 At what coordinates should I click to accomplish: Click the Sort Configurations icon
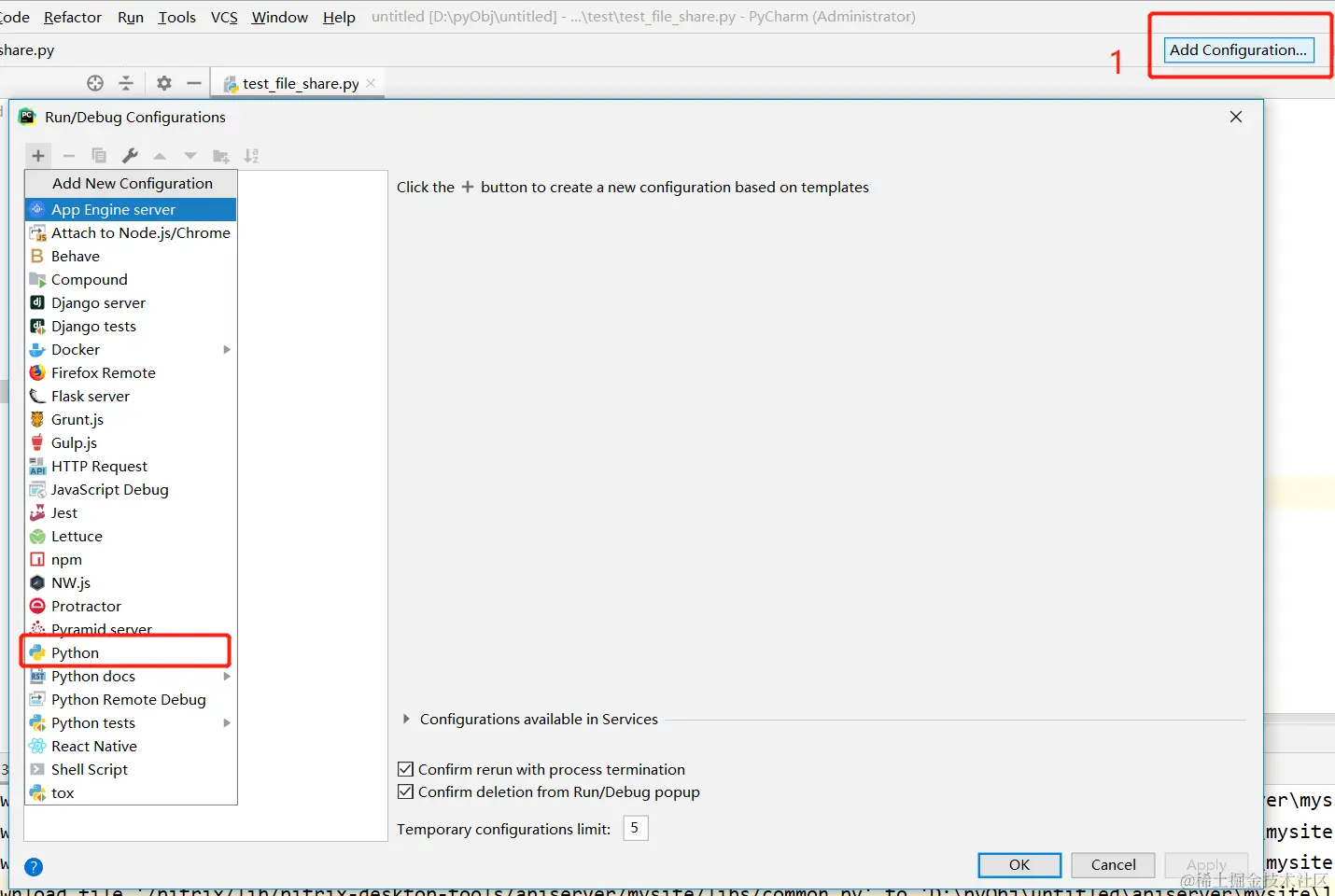point(251,156)
